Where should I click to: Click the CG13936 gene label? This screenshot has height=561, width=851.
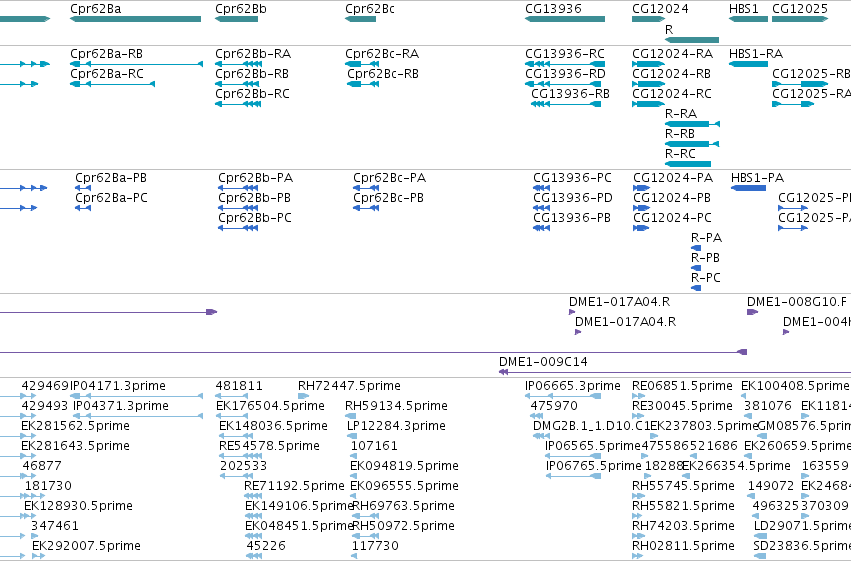(553, 9)
